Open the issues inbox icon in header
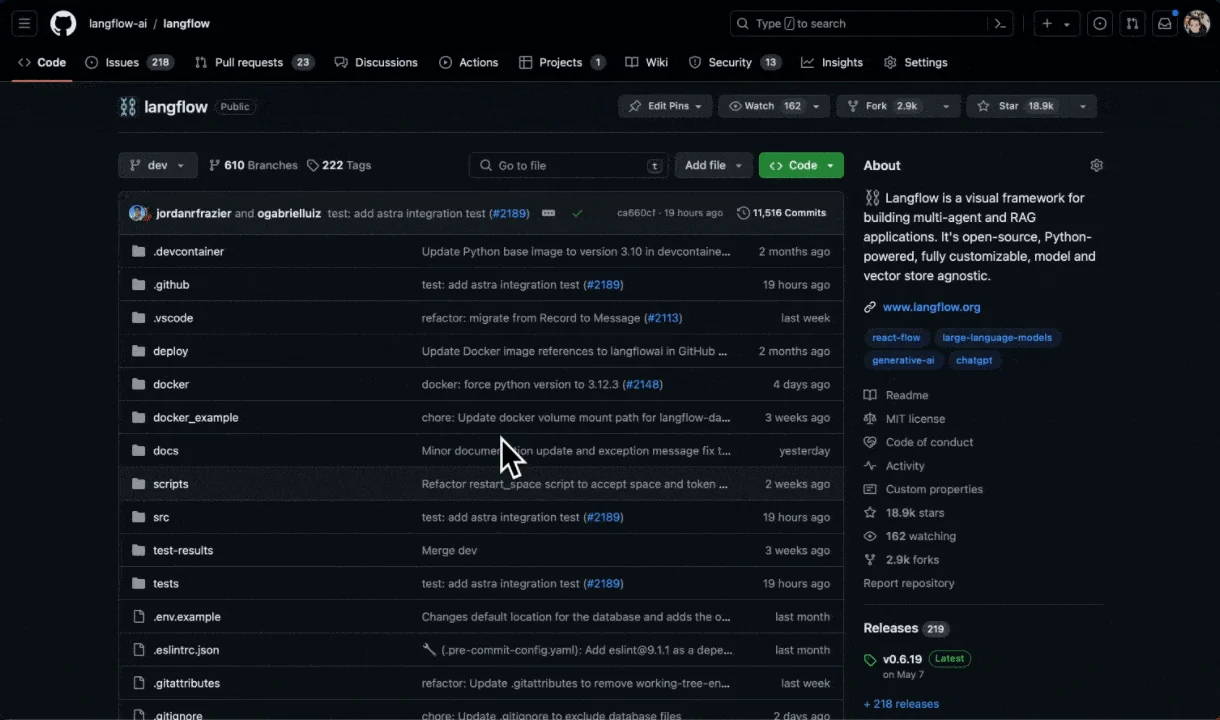 point(1100,23)
